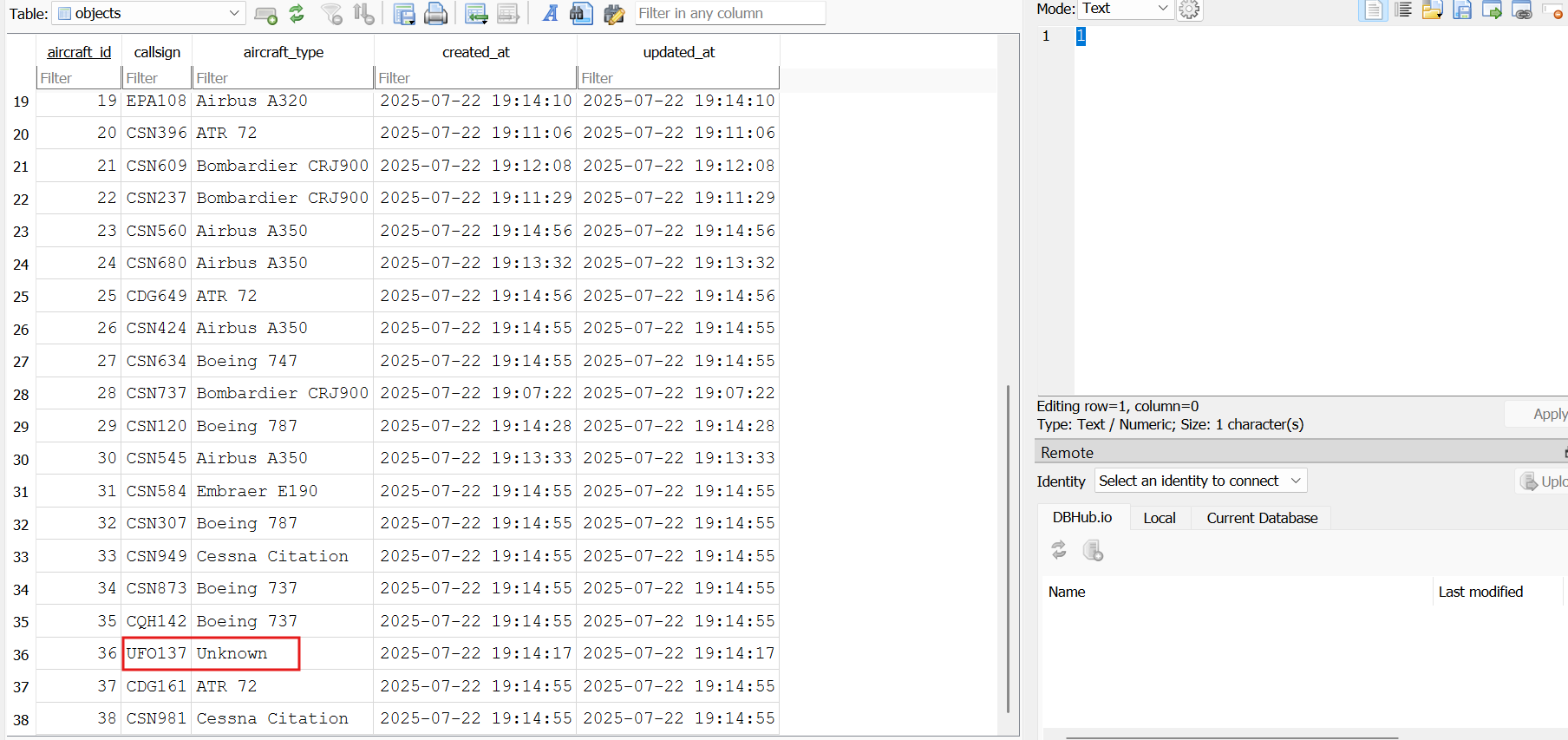The image size is (1568, 740).
Task: Print the table using the printer icon
Action: point(435,14)
